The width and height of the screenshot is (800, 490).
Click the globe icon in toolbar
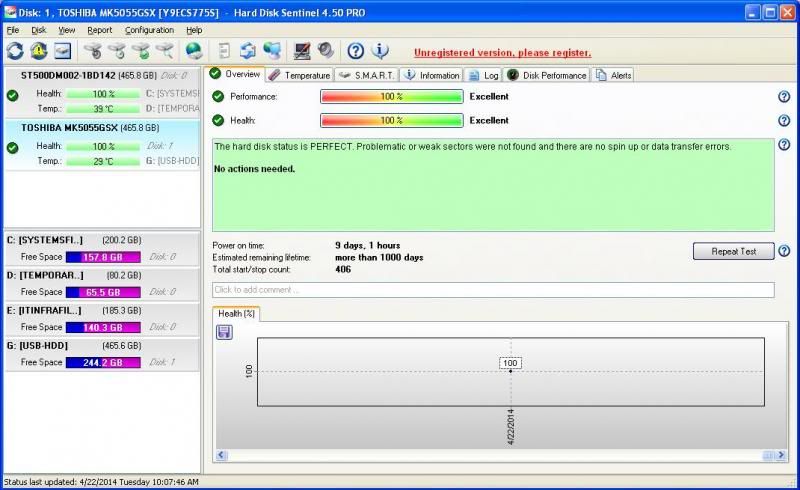pyautogui.click(x=194, y=51)
